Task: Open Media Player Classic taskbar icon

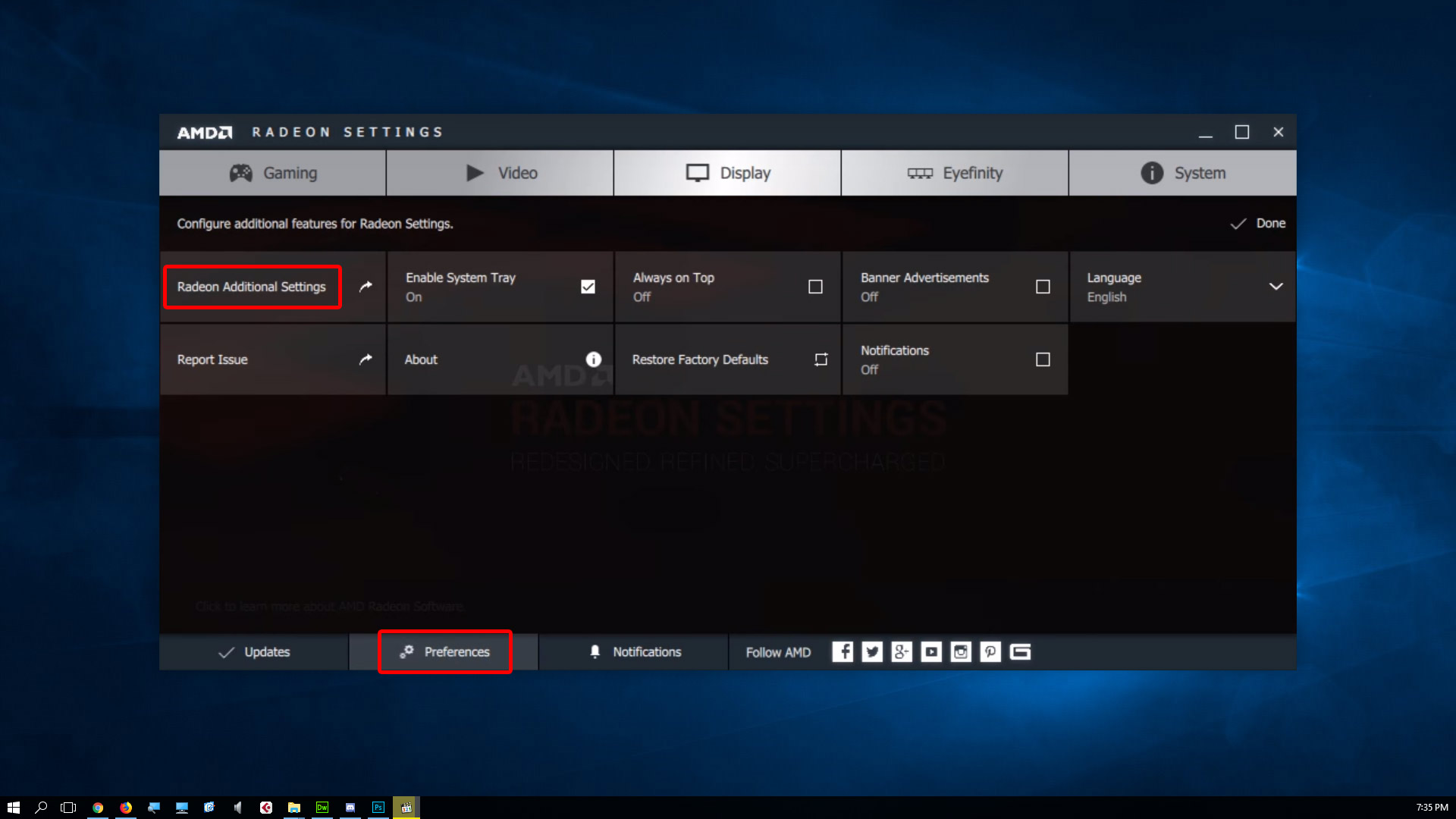Action: [x=406, y=808]
